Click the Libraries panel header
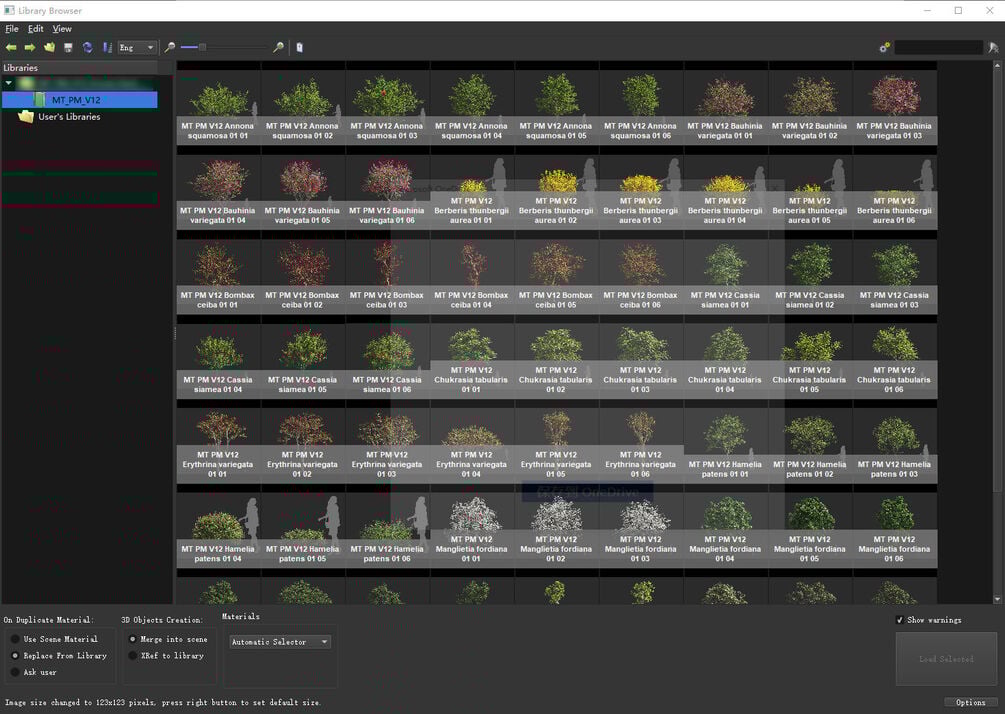The width and height of the screenshot is (1005, 714). [79, 67]
